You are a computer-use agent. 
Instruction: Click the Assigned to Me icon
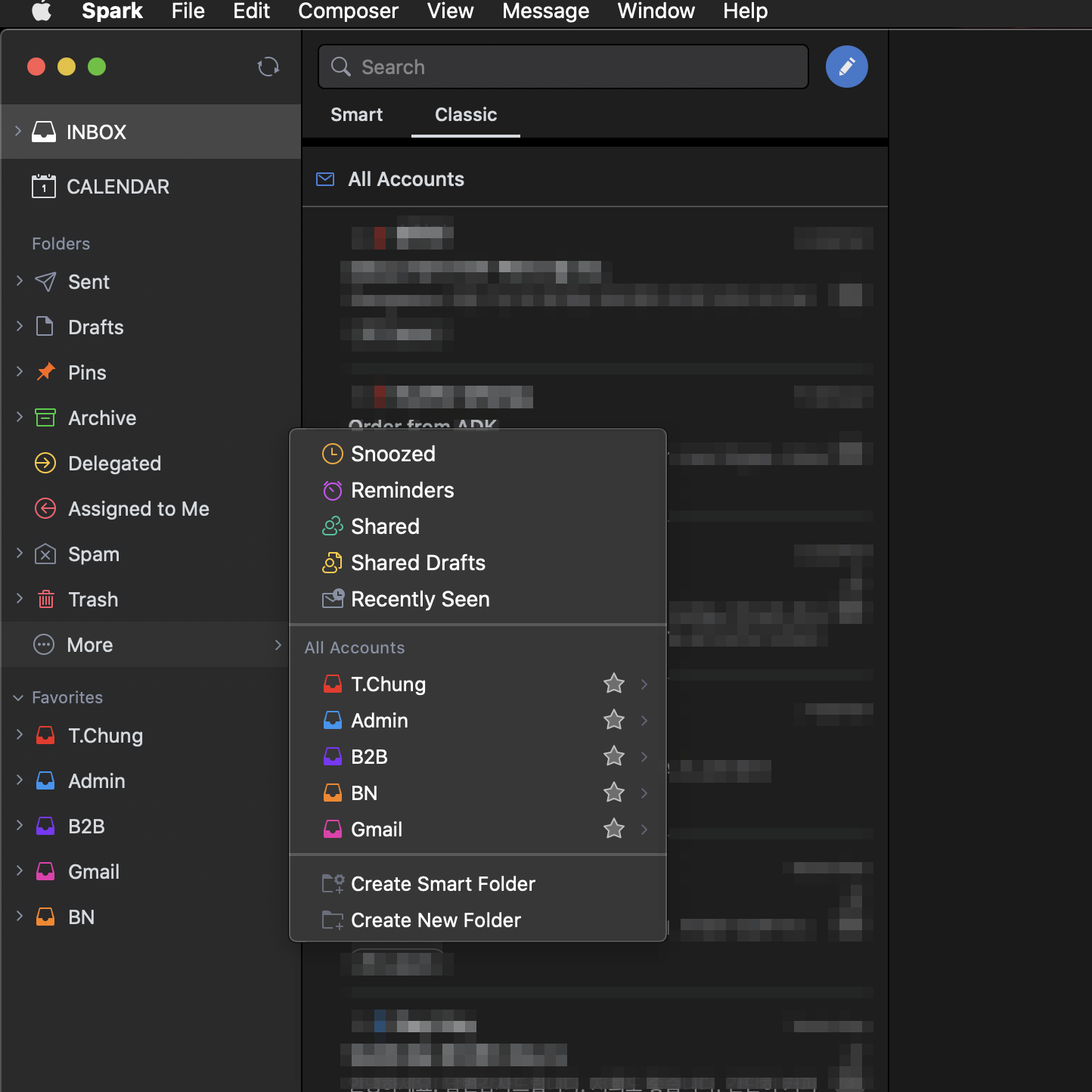pyautogui.click(x=45, y=508)
